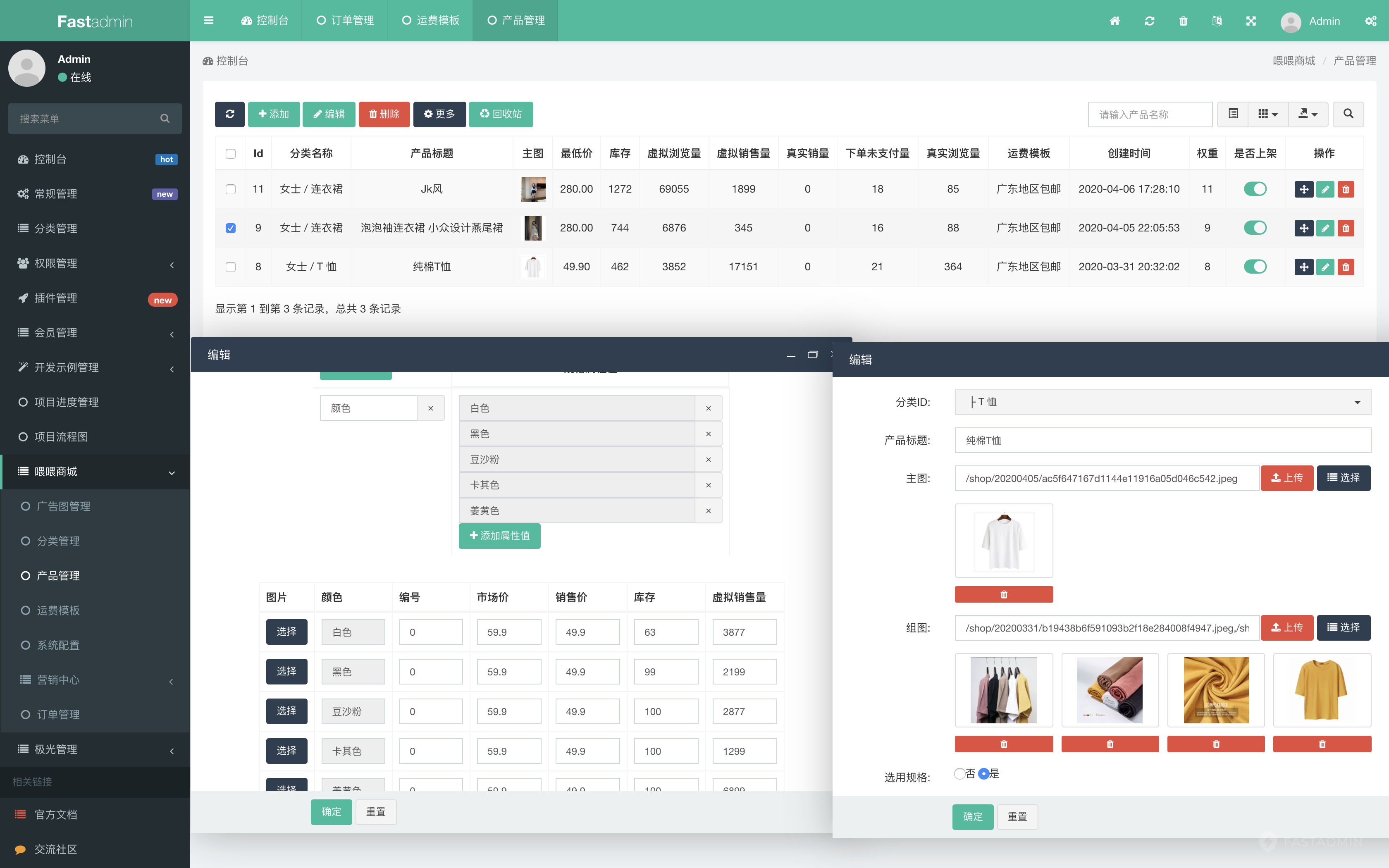Click the refresh icon in top navbar
Screen dimensions: 1389x868
1149,21
